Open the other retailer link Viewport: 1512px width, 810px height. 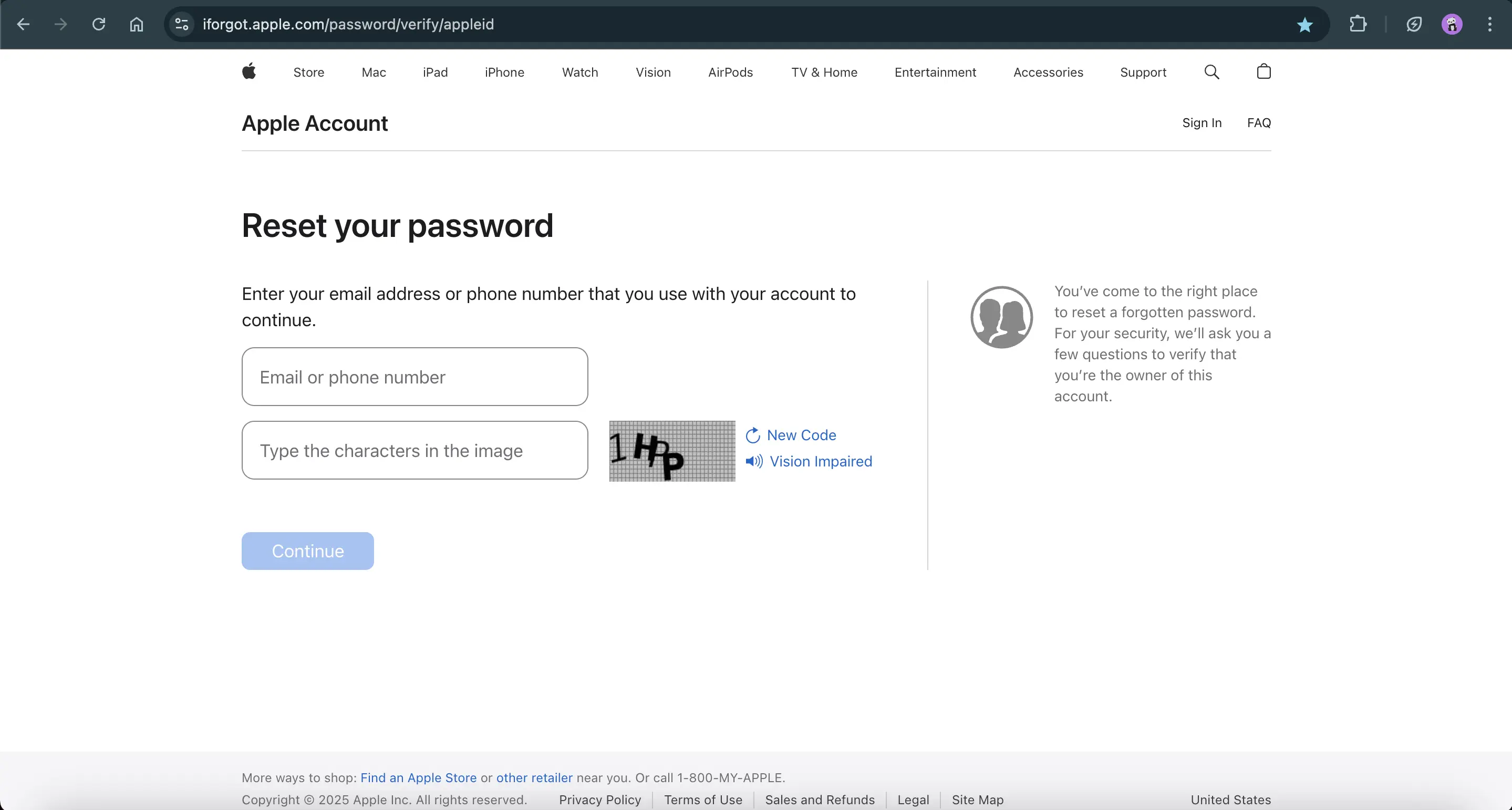point(534,777)
